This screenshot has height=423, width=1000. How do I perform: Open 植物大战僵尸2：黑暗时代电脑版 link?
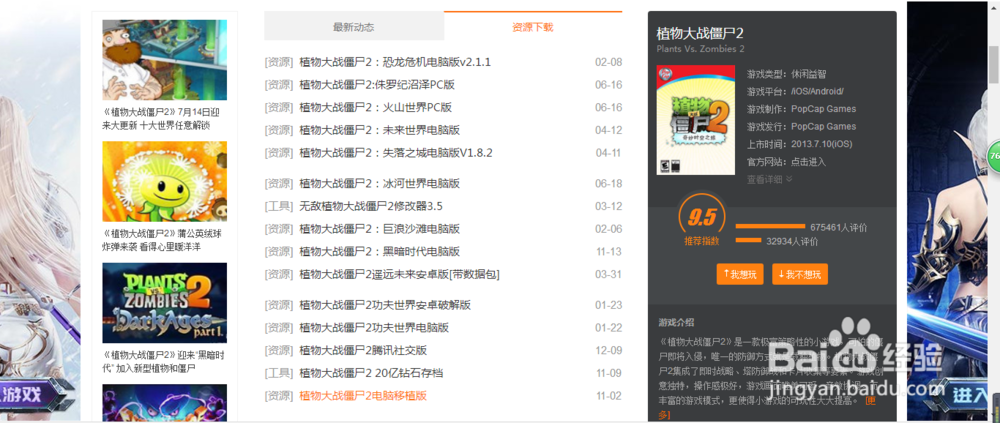pos(379,251)
